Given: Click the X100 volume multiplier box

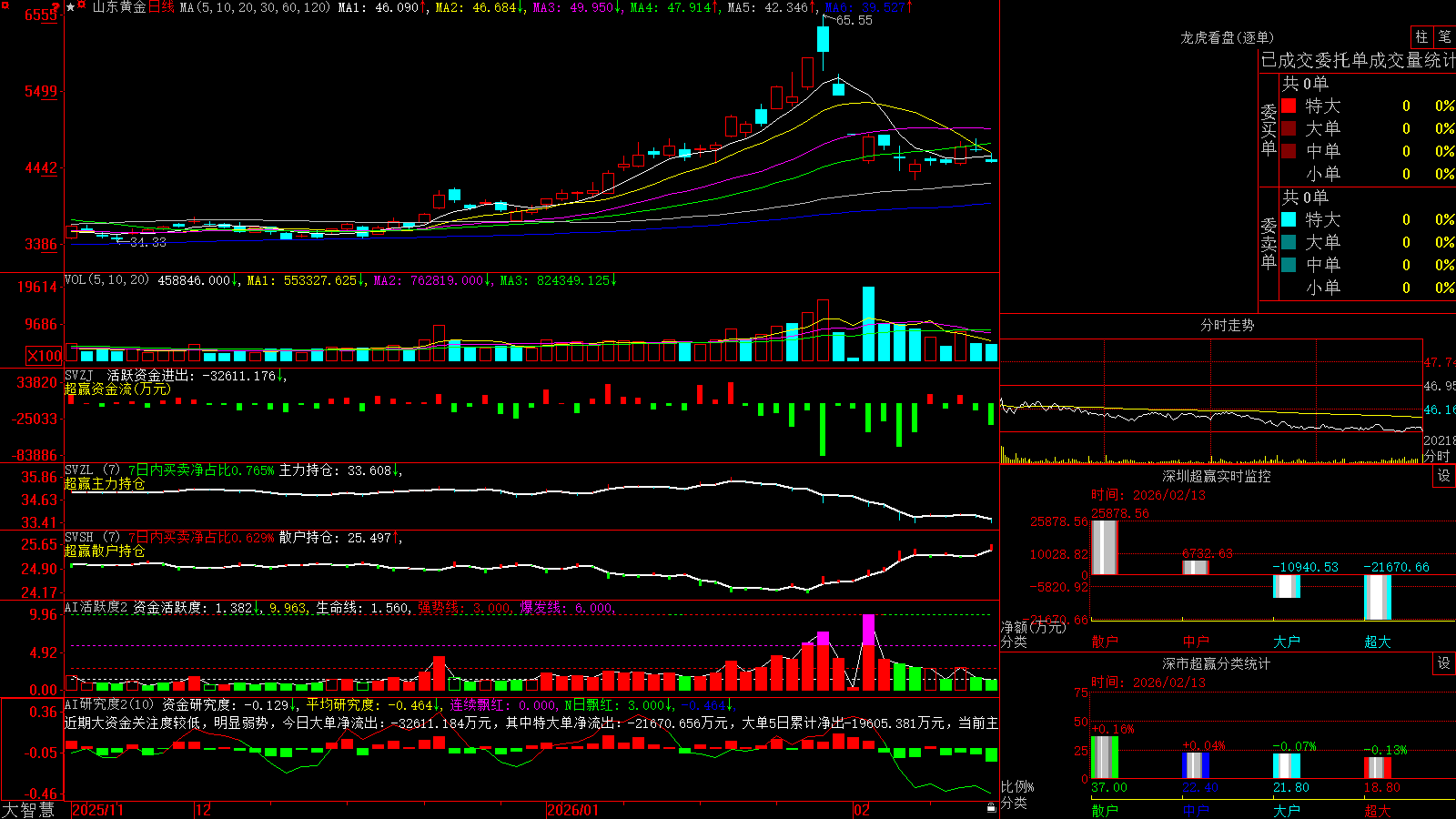Looking at the screenshot, I should coord(45,356).
